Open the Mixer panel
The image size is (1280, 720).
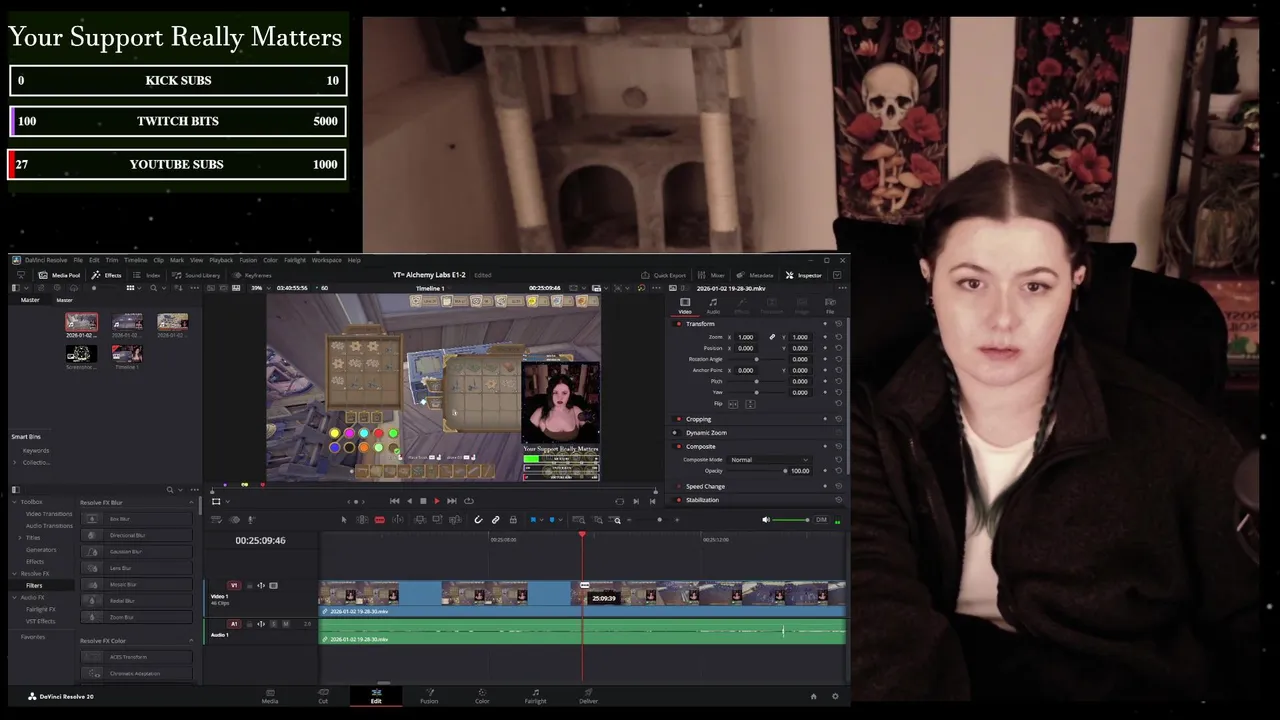click(713, 275)
